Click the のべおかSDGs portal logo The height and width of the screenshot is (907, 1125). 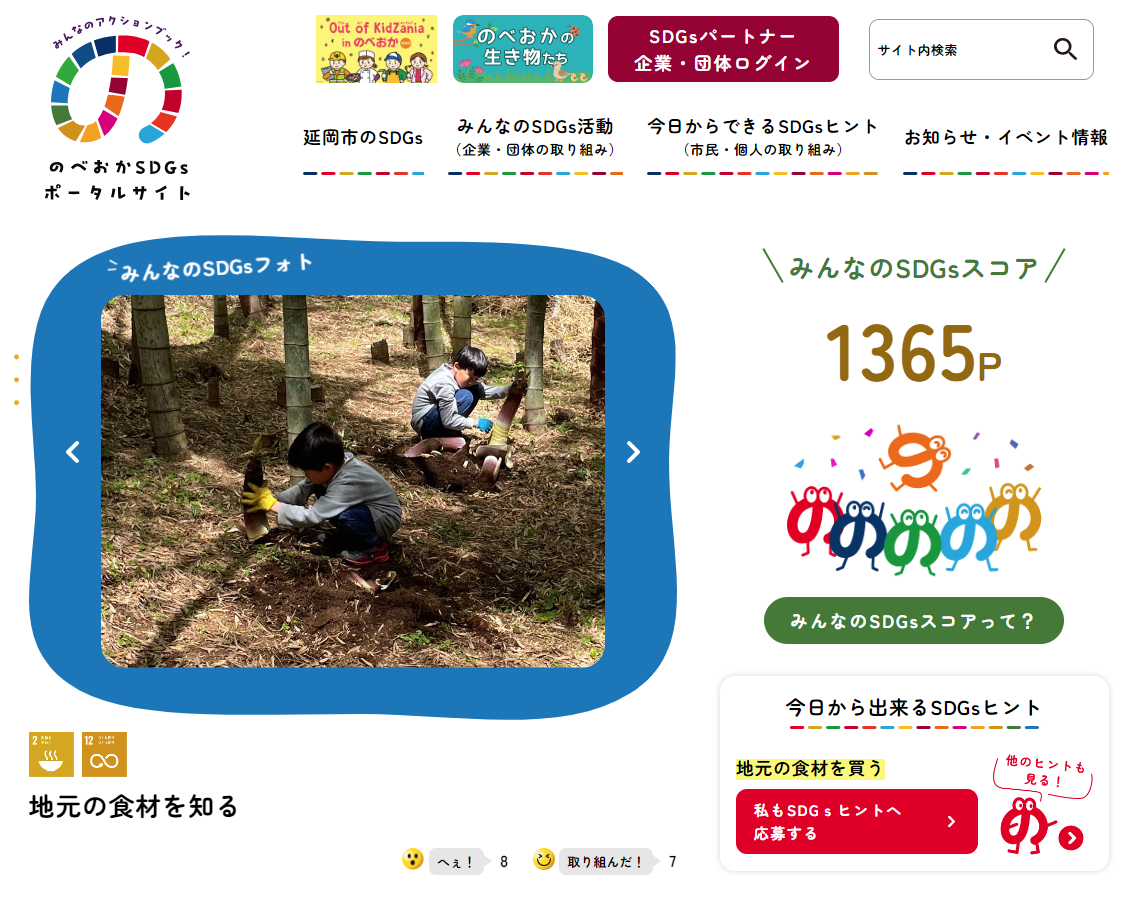coord(117,109)
